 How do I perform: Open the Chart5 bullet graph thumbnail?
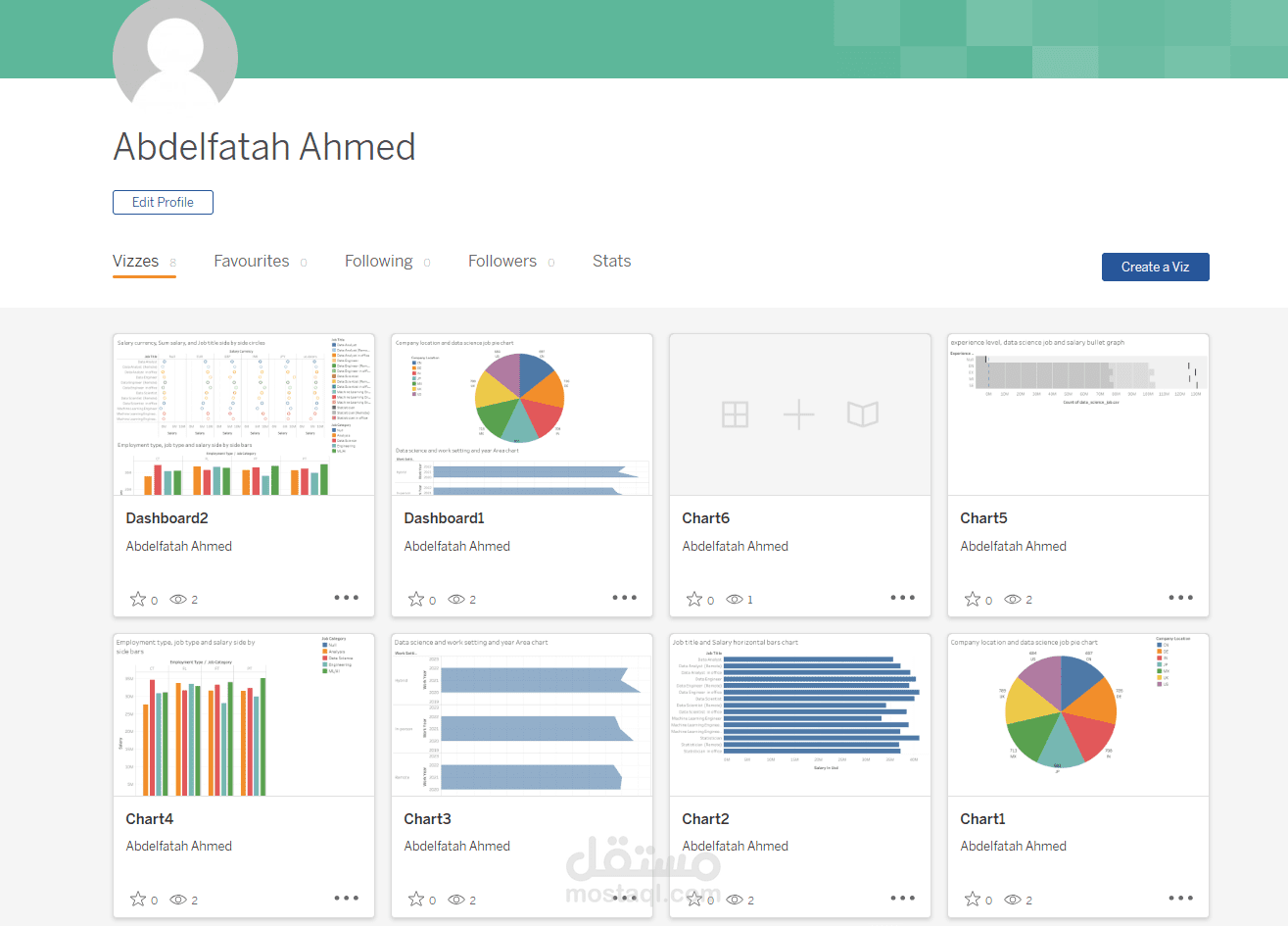(x=1078, y=415)
